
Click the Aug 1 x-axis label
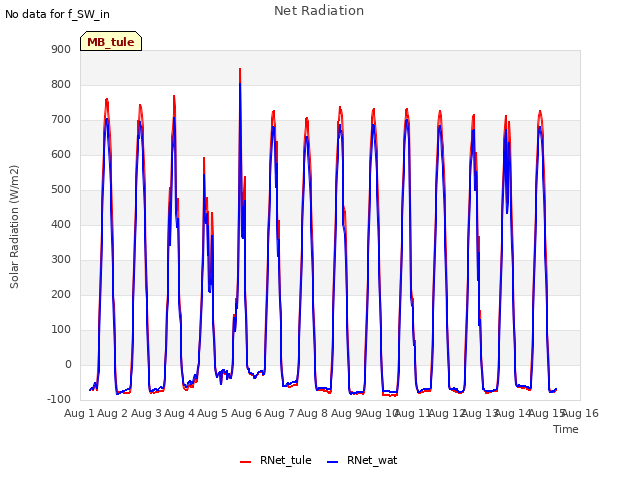79,413
